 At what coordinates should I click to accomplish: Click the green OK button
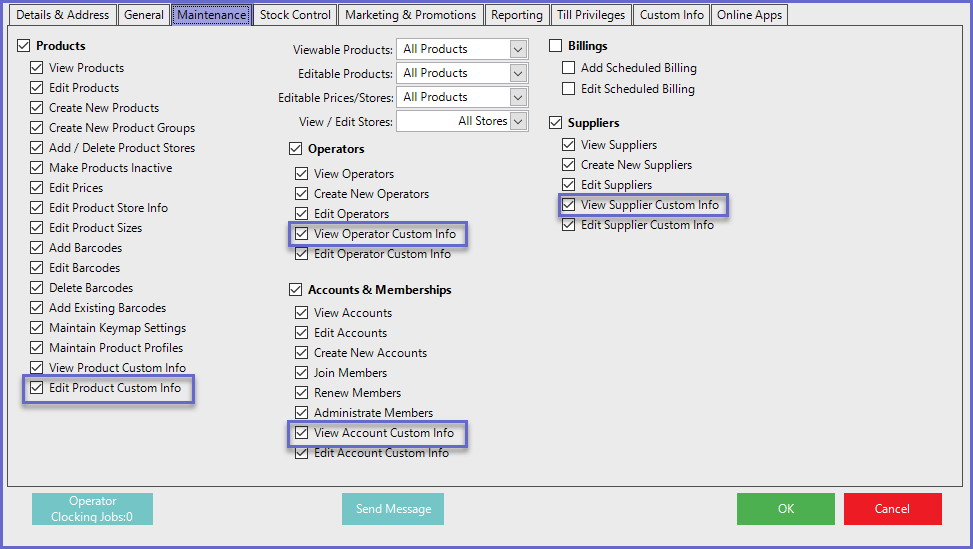point(785,509)
